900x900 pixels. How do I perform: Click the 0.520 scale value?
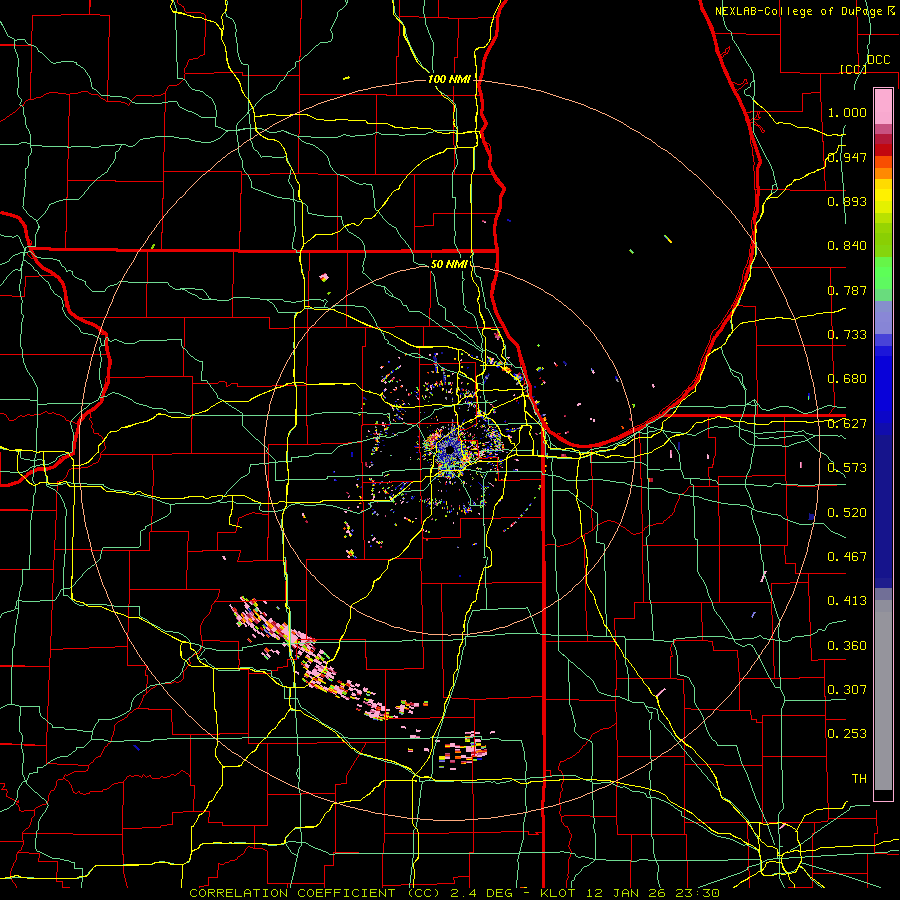[x=847, y=513]
